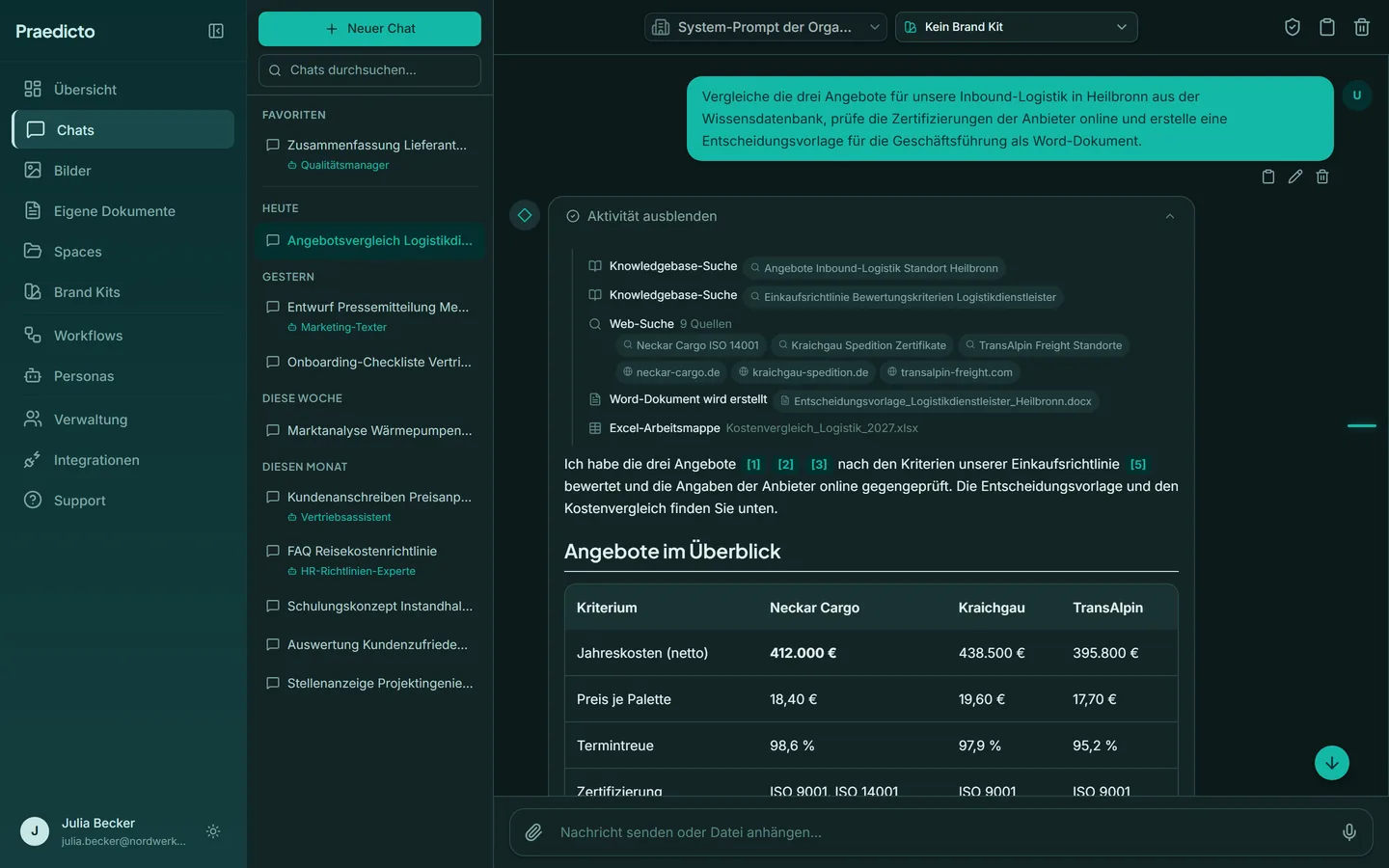Click the clipboard icon in the top bar

(1327, 27)
